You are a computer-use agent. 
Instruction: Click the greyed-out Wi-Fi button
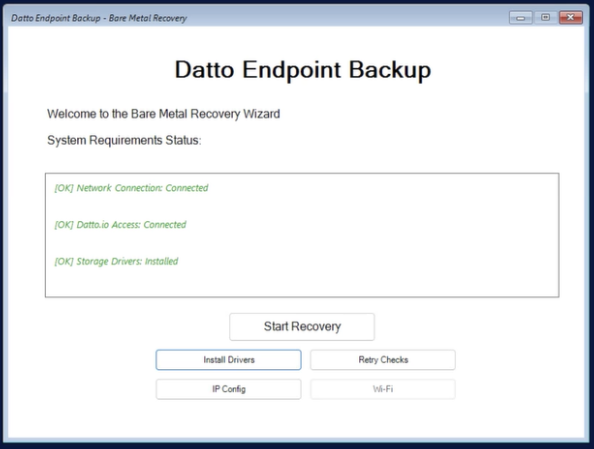383,389
